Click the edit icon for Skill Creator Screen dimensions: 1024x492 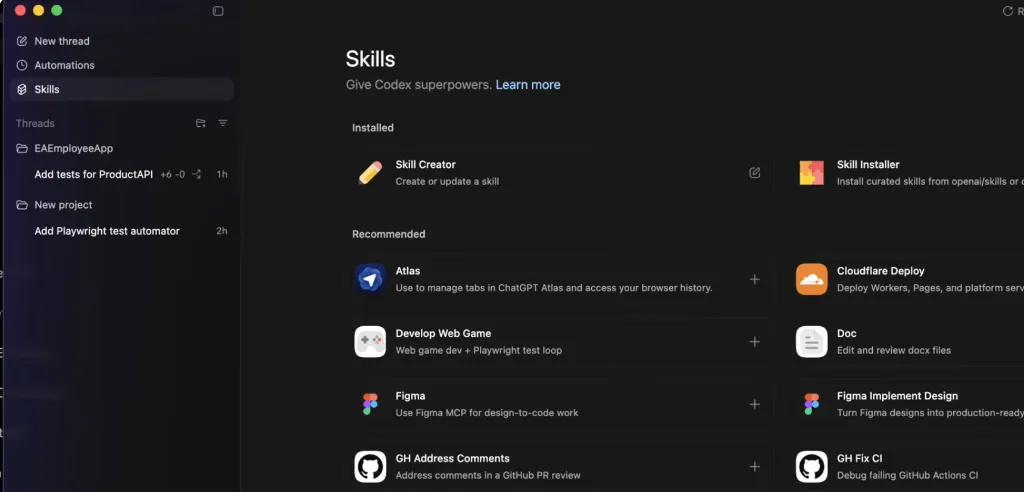(754, 172)
